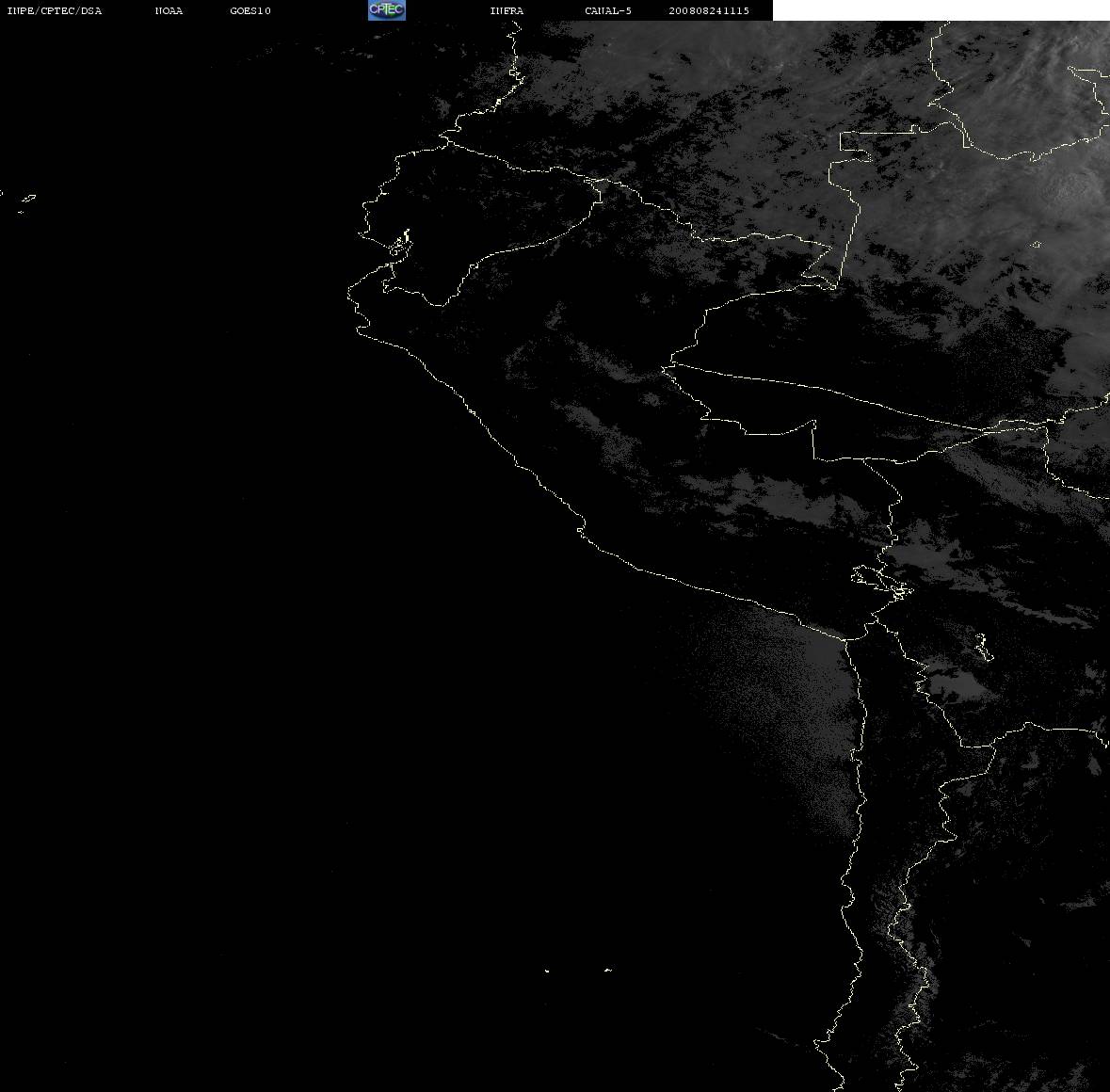Click the tiny lake outline in upper right clouds
Viewport: 1110px width, 1092px height.
(1035, 245)
